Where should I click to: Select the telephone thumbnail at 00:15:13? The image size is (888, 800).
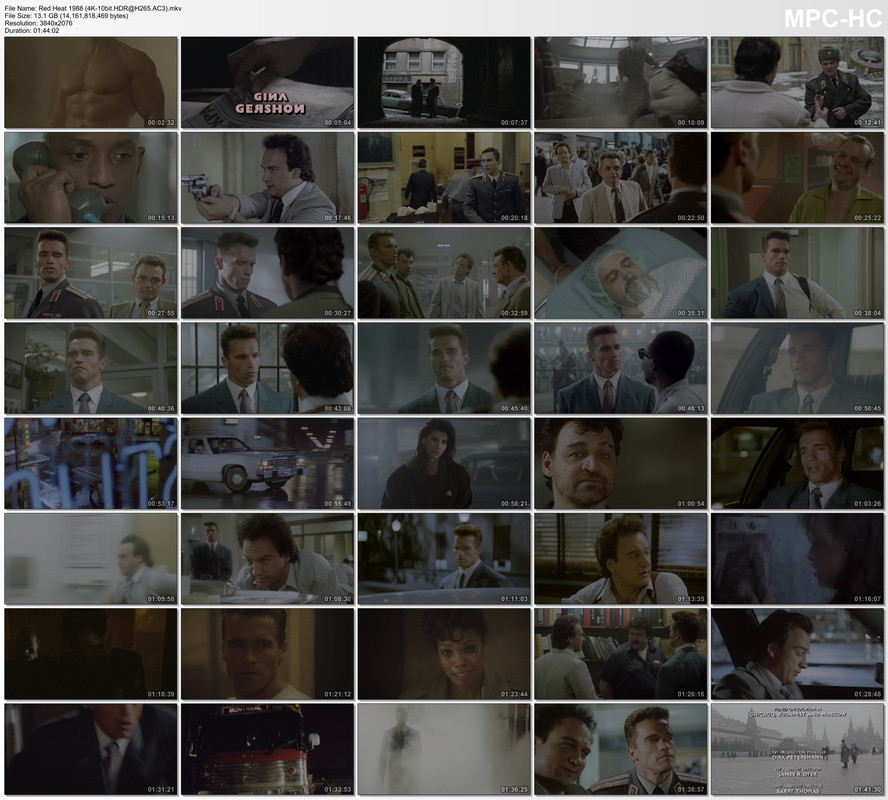[x=91, y=178]
